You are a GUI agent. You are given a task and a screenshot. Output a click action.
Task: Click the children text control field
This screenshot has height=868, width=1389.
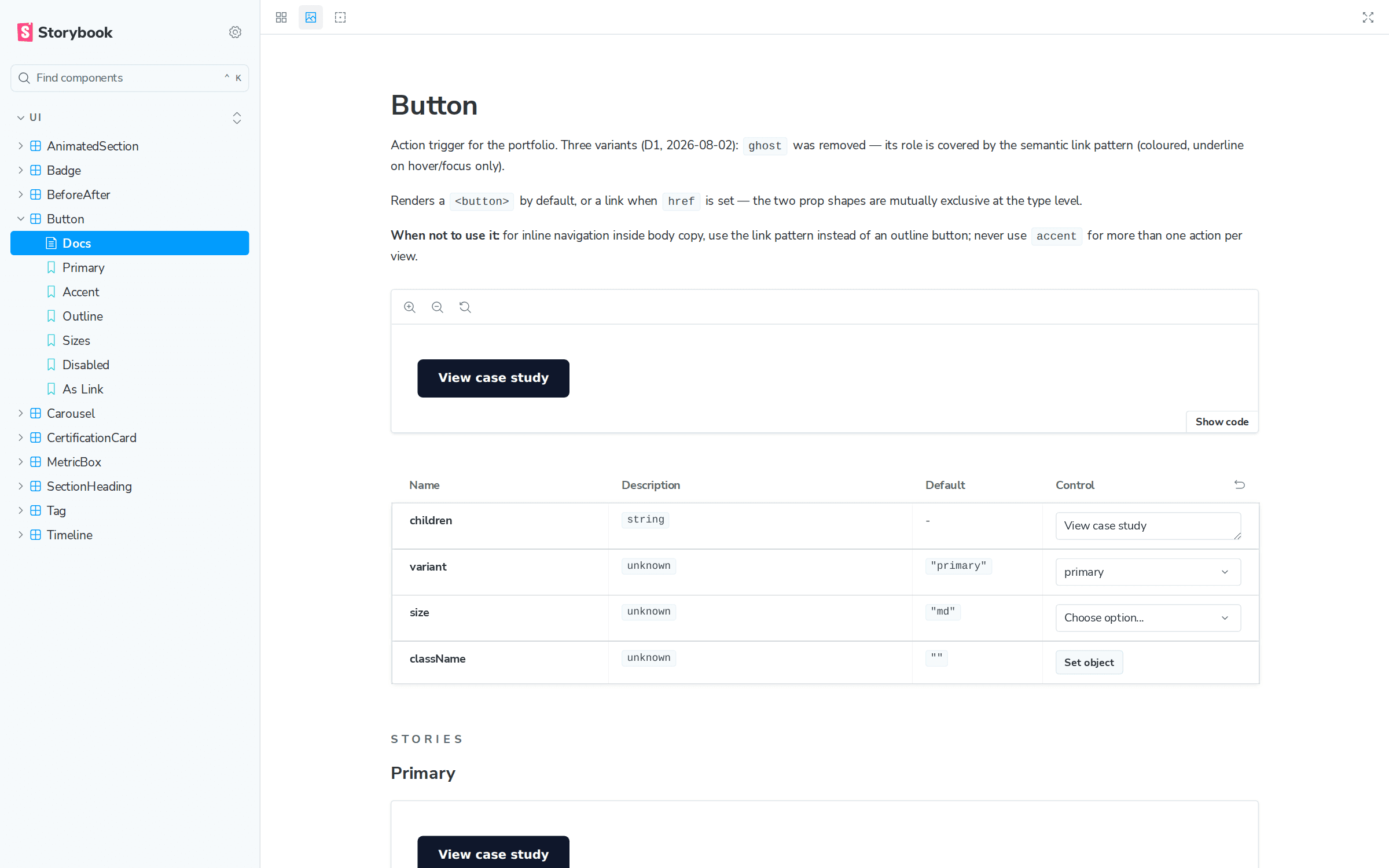pyautogui.click(x=1148, y=525)
